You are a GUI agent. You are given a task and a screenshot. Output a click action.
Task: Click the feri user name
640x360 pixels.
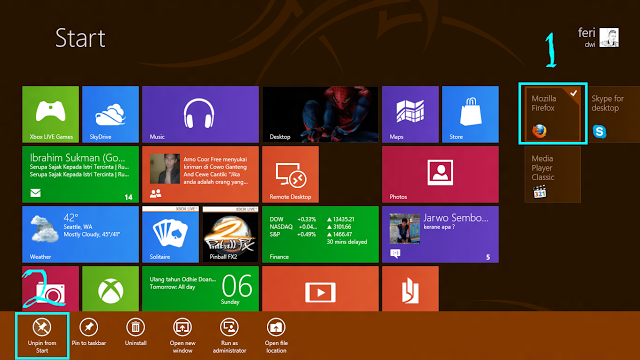coord(587,33)
